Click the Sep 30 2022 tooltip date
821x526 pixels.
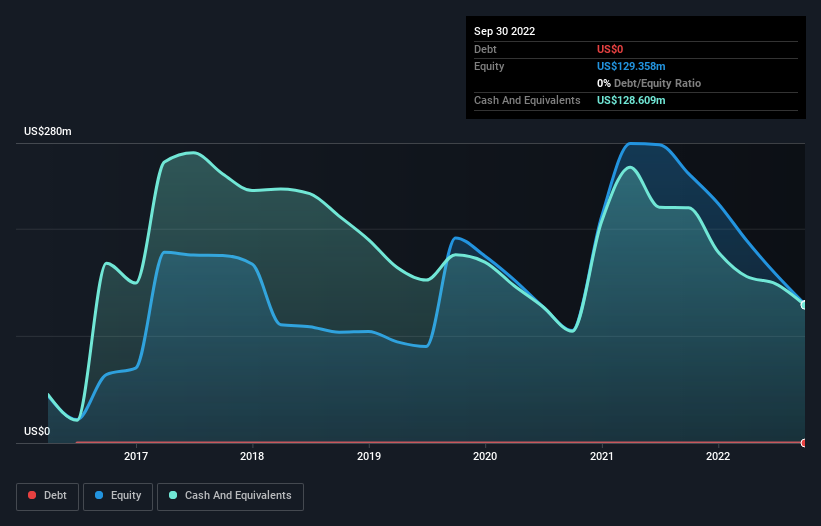[505, 31]
